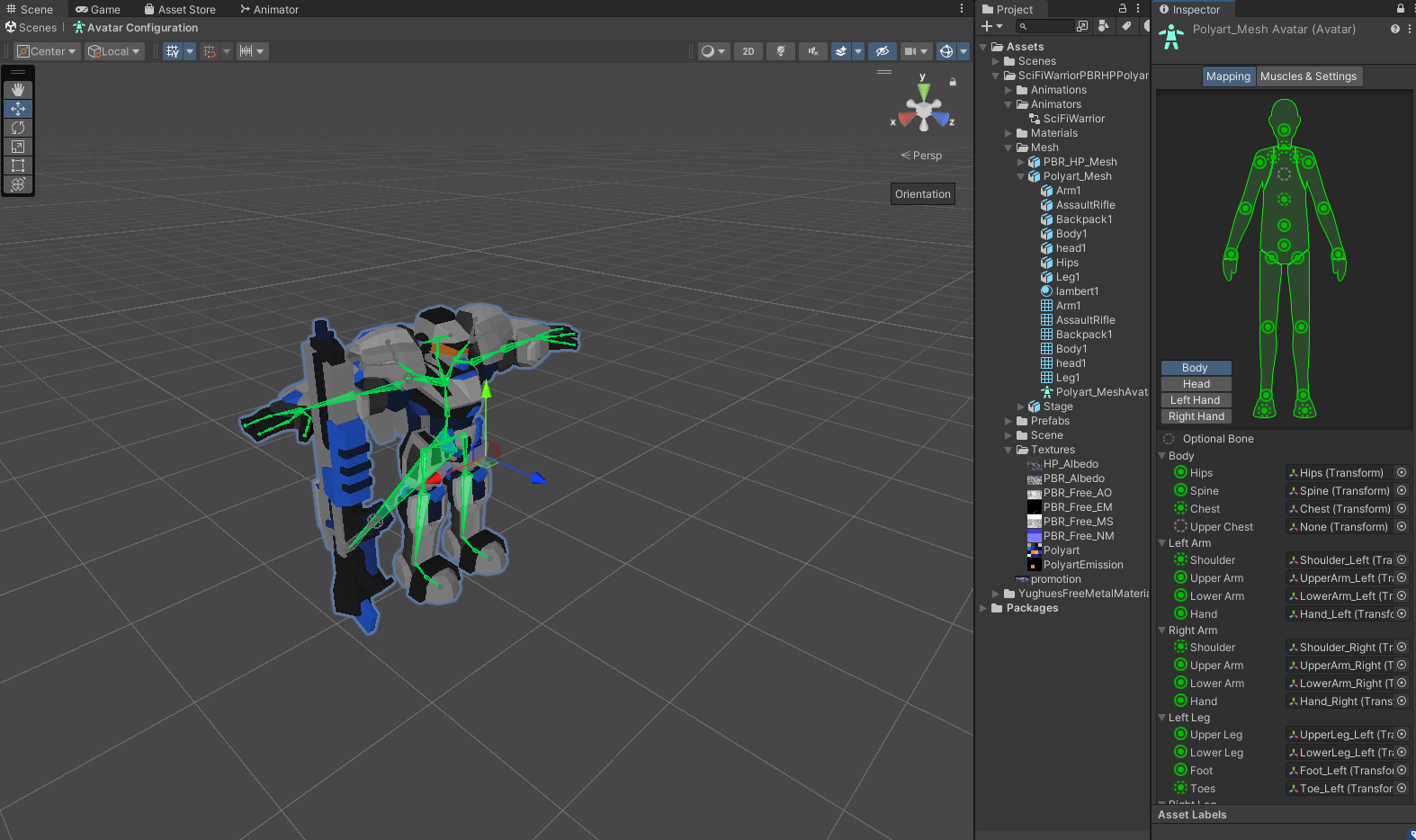This screenshot has height=840, width=1416.
Task: Select the SciFiWarrior animator controller
Action: click(1067, 119)
